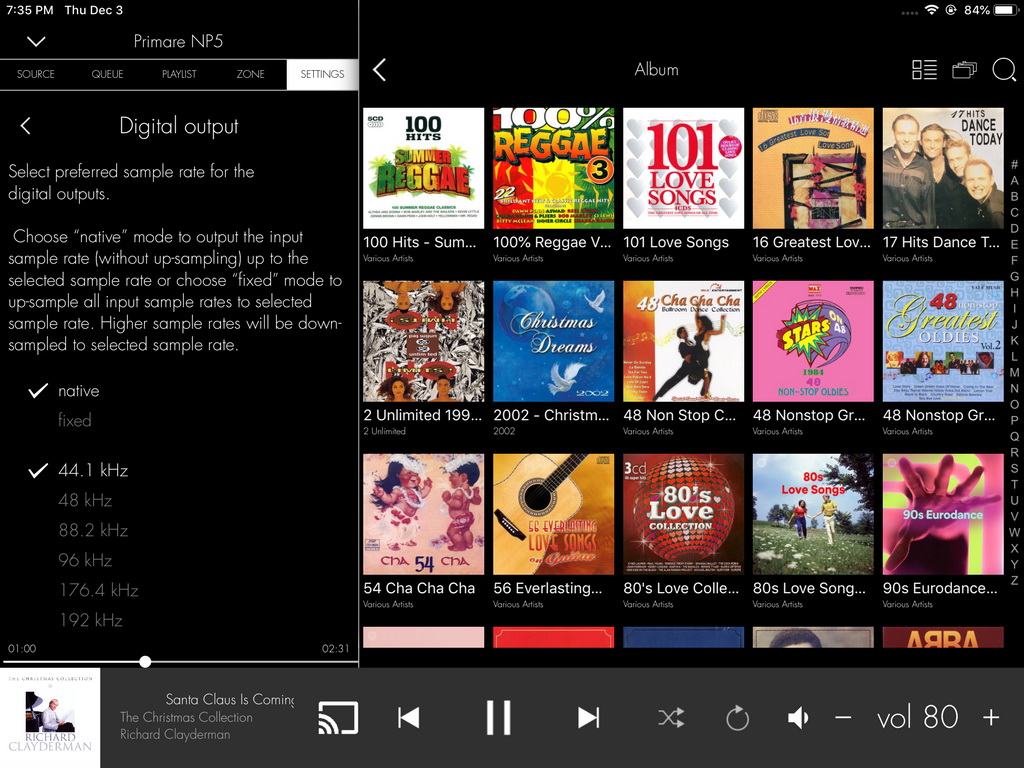Pause the current playback

[498, 718]
